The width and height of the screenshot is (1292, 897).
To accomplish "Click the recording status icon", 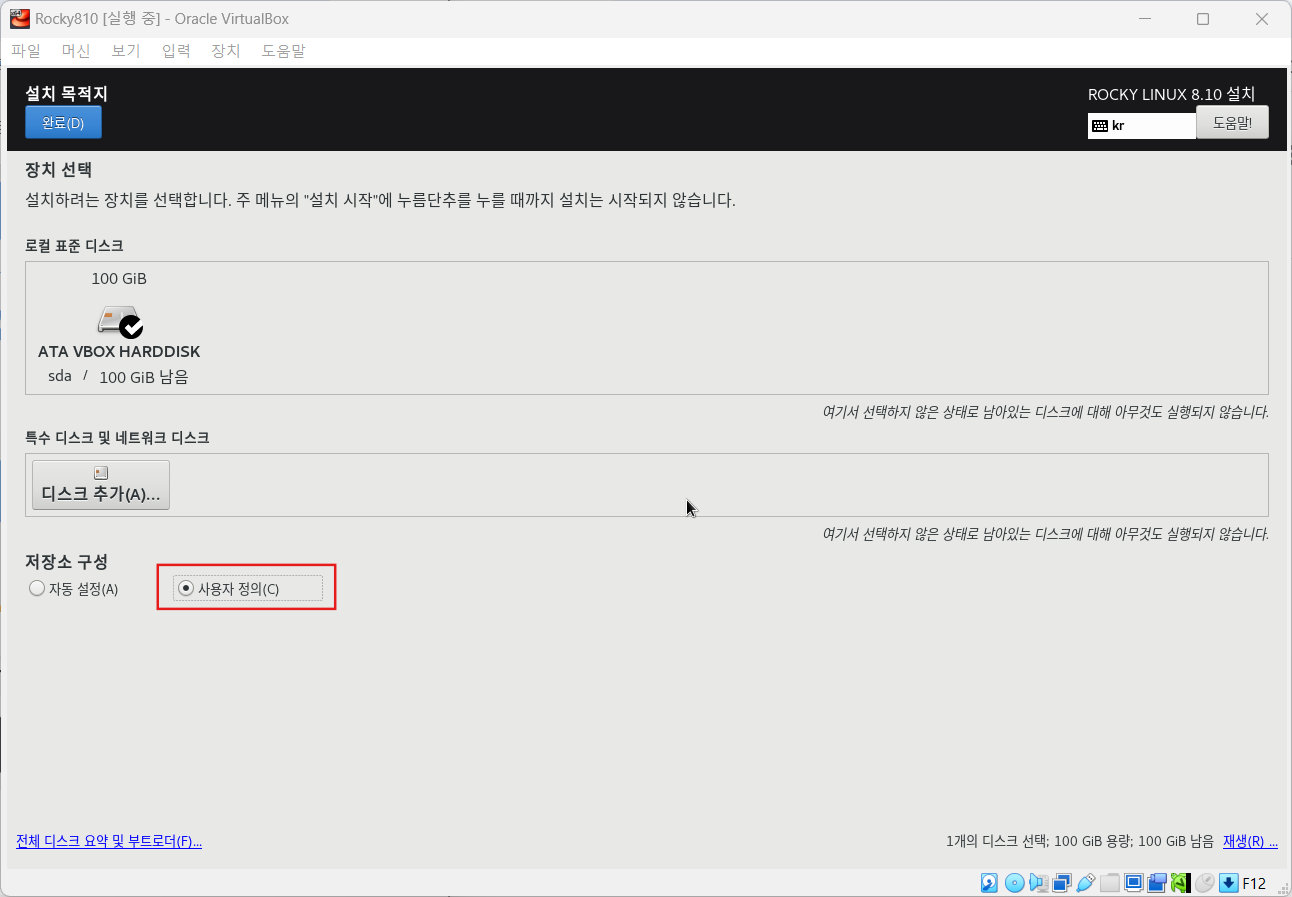I will coord(1157,883).
